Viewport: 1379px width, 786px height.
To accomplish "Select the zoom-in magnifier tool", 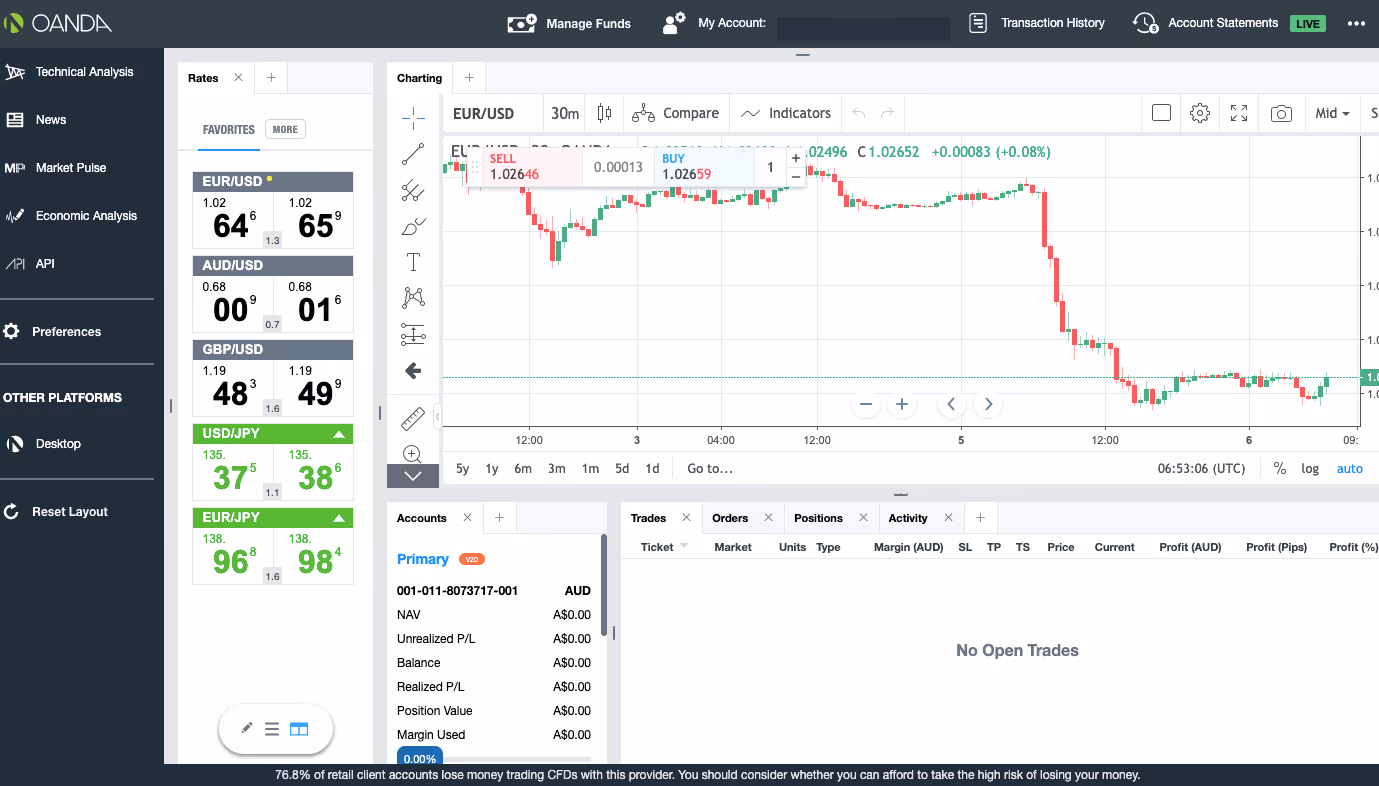I will click(413, 453).
